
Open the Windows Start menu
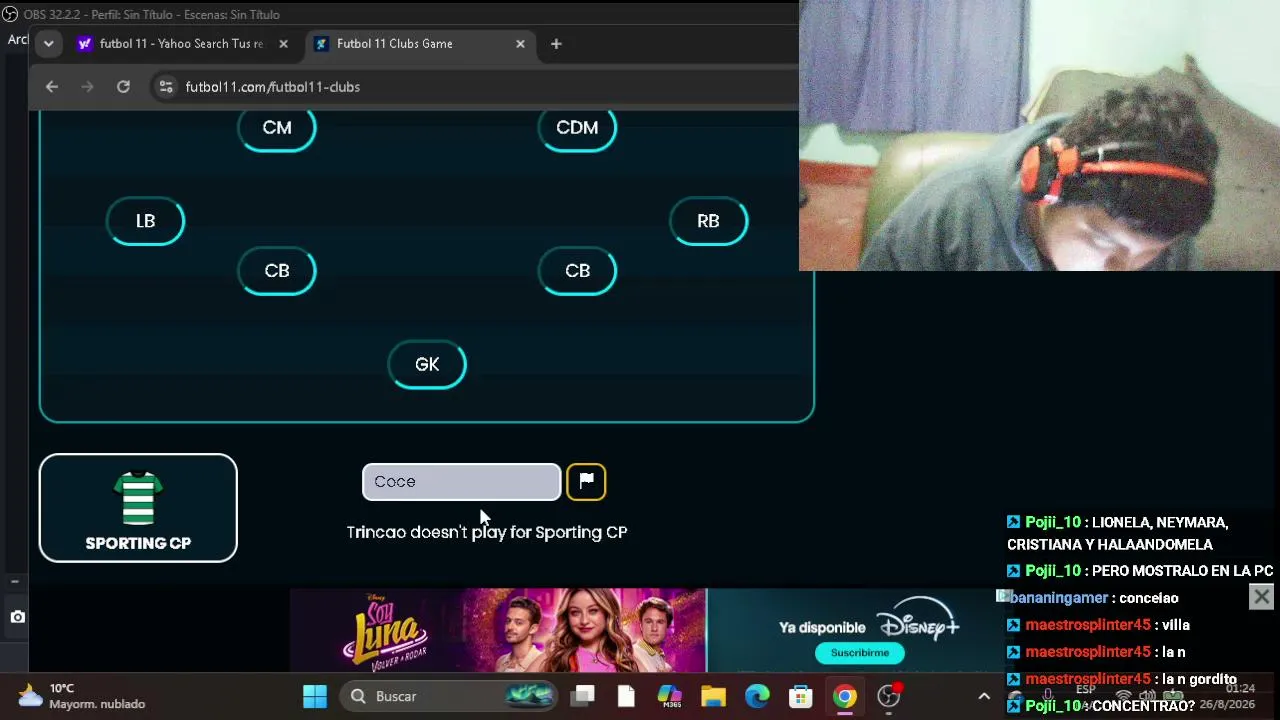tap(314, 696)
